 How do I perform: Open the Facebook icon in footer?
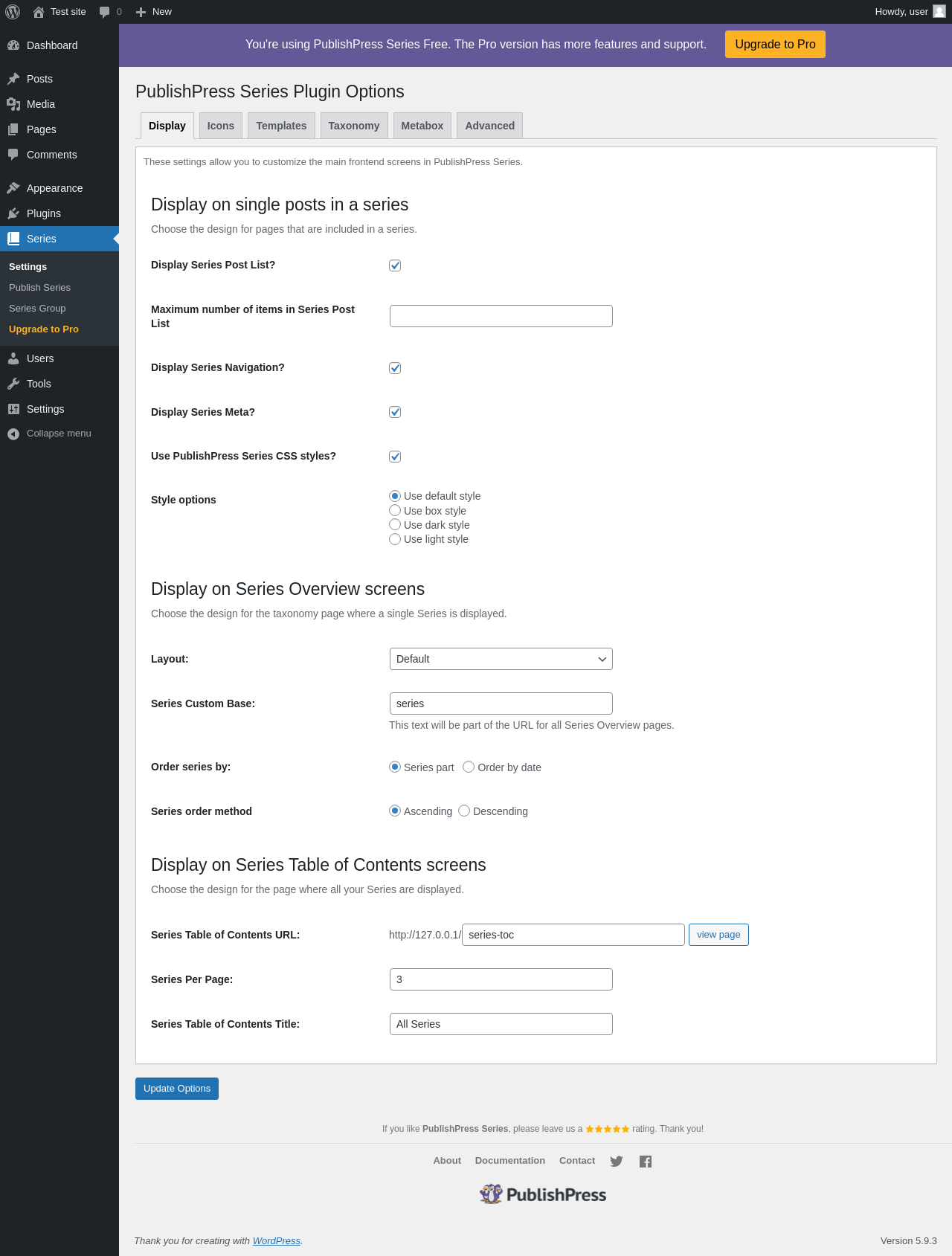pos(646,1162)
